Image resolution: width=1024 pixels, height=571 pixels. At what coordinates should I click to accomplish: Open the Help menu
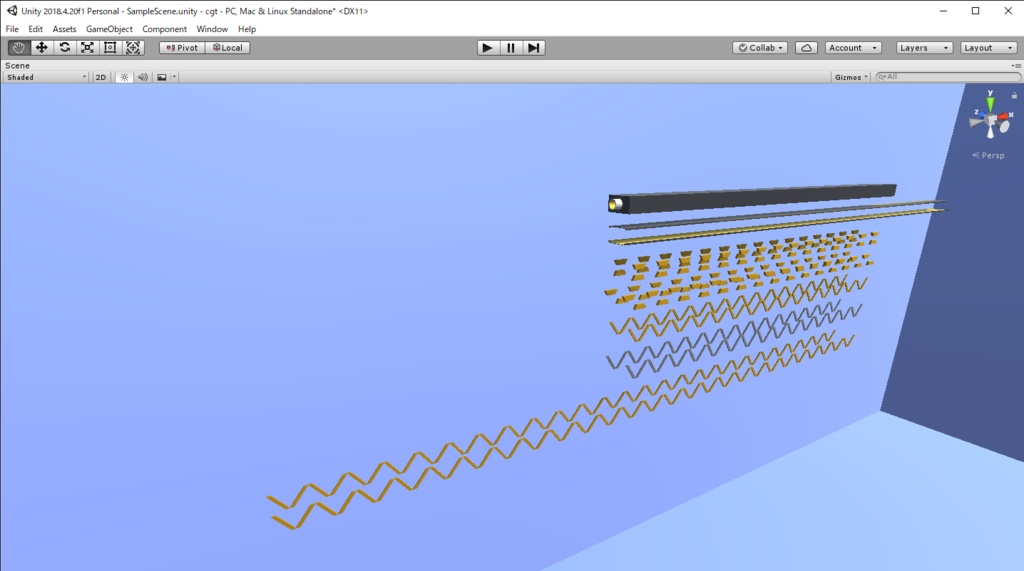click(x=247, y=29)
